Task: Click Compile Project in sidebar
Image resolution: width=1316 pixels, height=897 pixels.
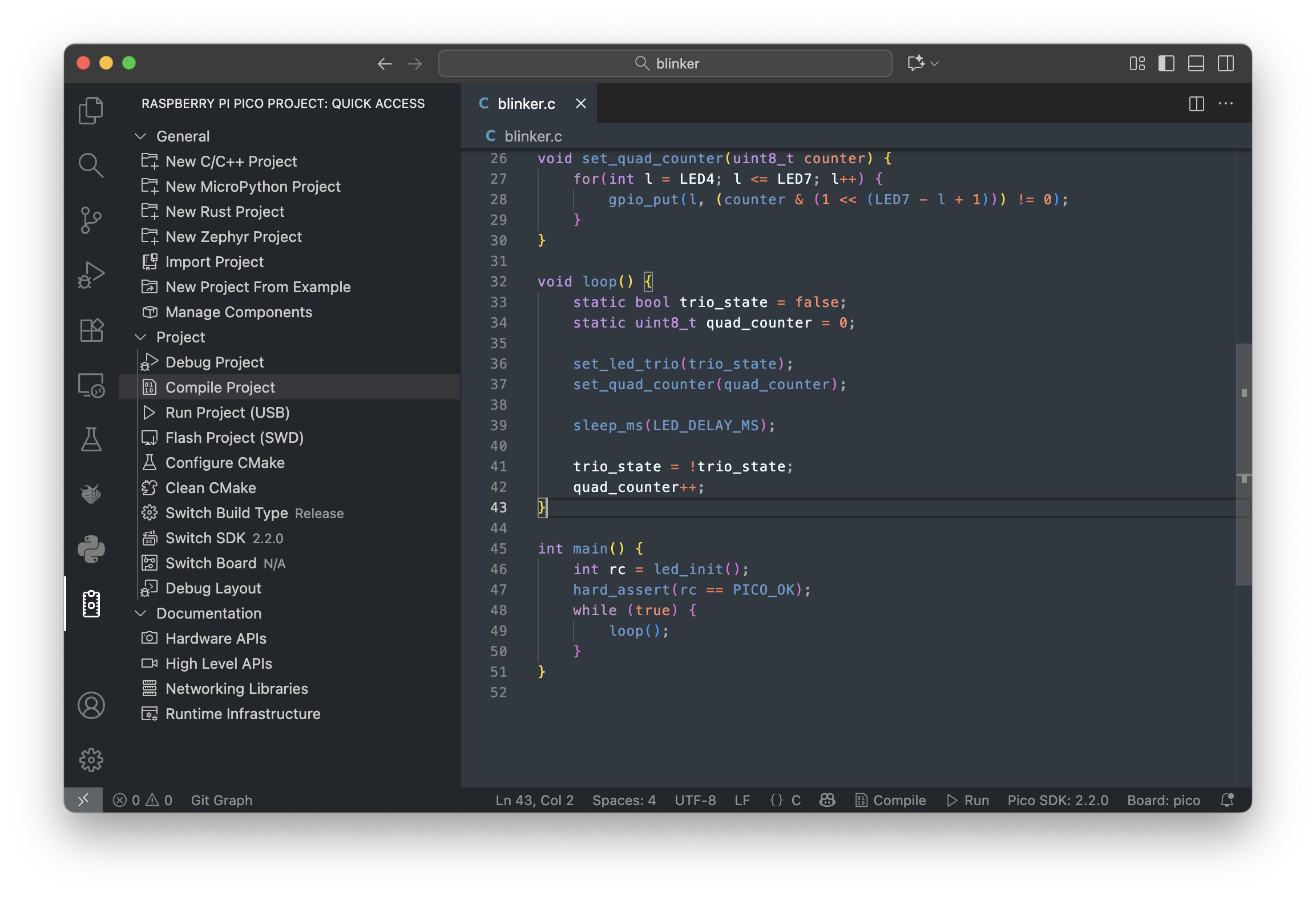Action: (x=220, y=387)
